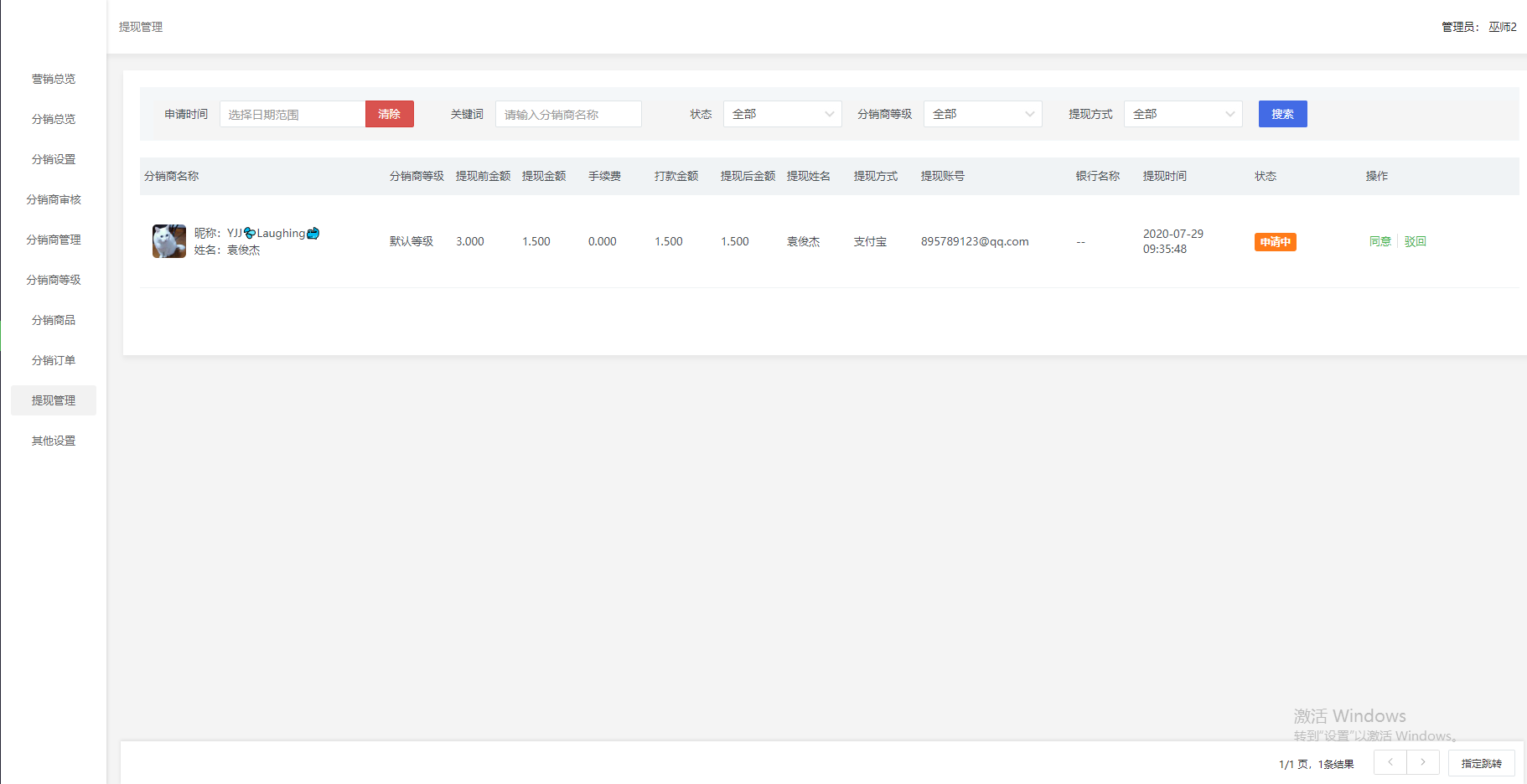Viewport: 1527px width, 784px height.
Task: Click the 选择日期范围 date range field
Action: coord(292,114)
